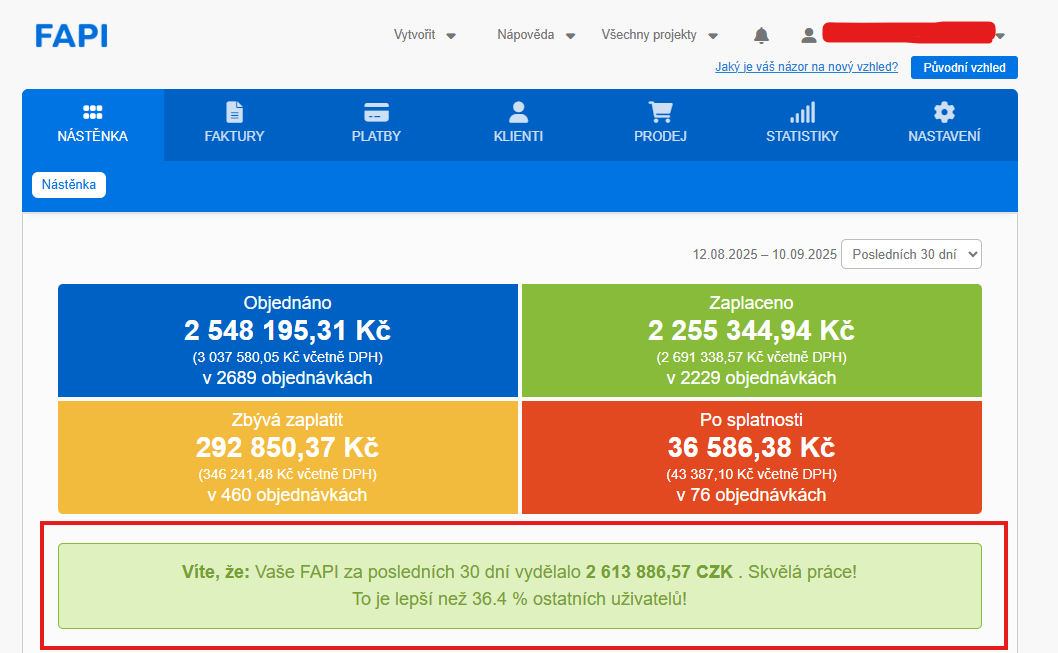1058x653 pixels.
Task: Click the text v 460 objednávkách
Action: [x=287, y=495]
